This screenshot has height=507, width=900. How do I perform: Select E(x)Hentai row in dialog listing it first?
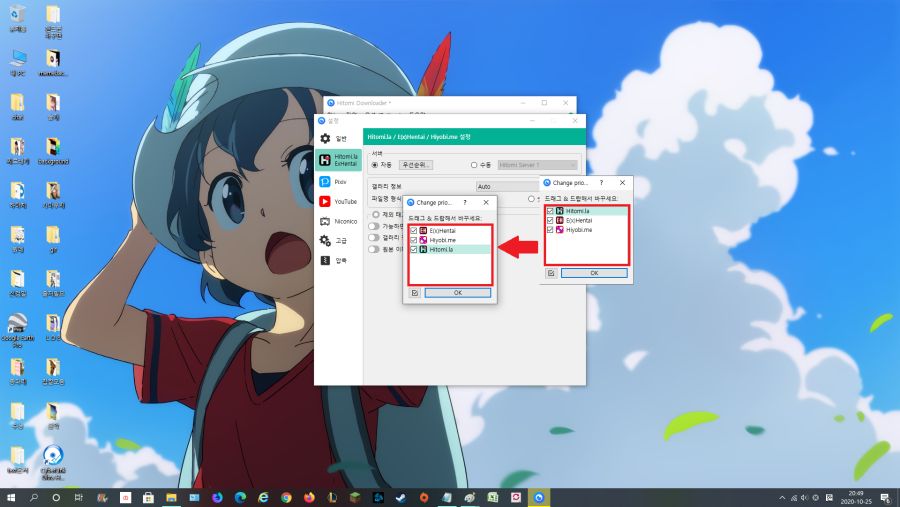coord(450,231)
